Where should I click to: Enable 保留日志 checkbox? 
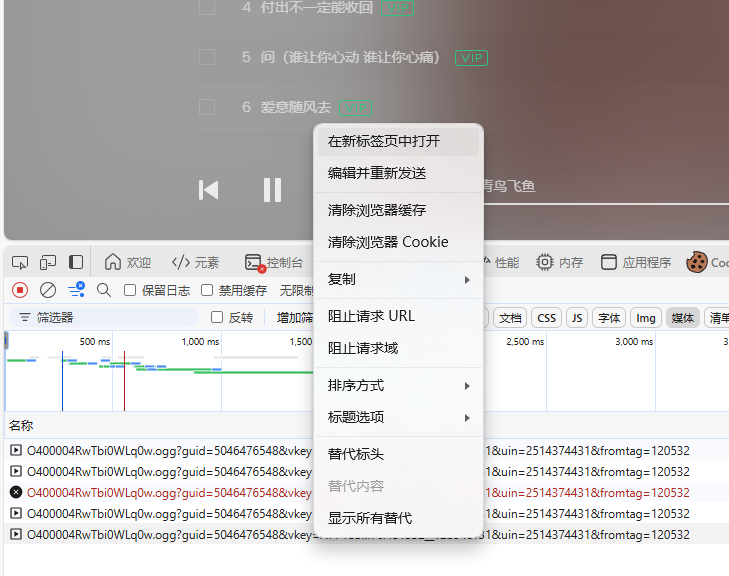130,291
